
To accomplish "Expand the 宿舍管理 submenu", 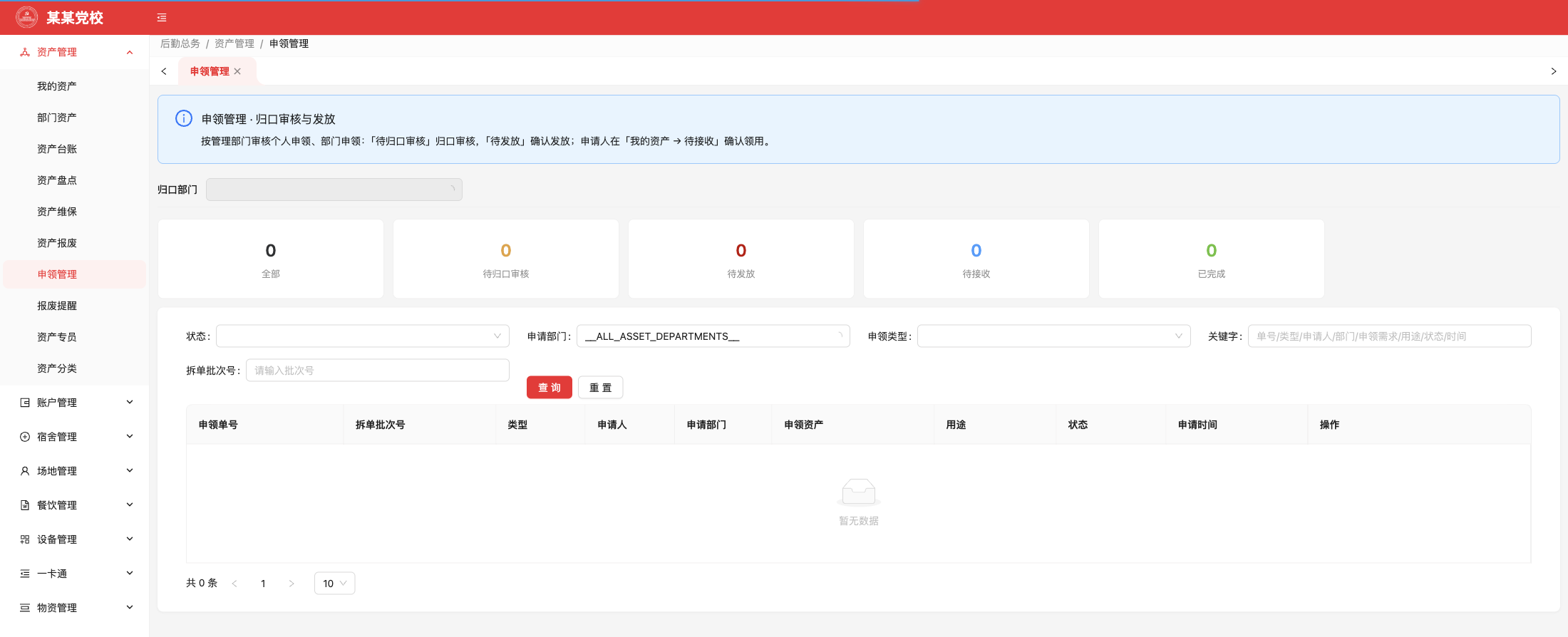I will [x=130, y=437].
